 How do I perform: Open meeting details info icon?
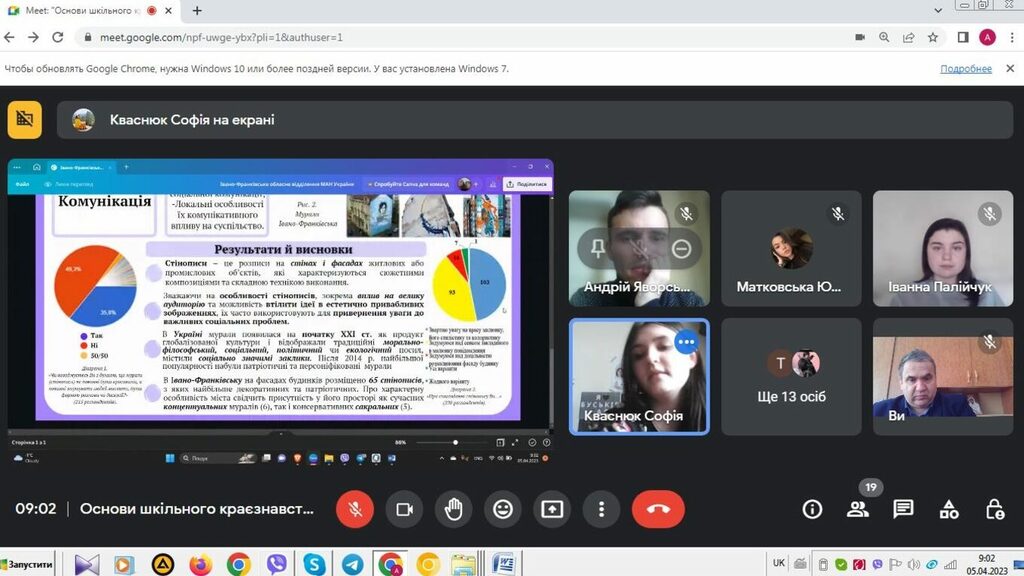[812, 509]
